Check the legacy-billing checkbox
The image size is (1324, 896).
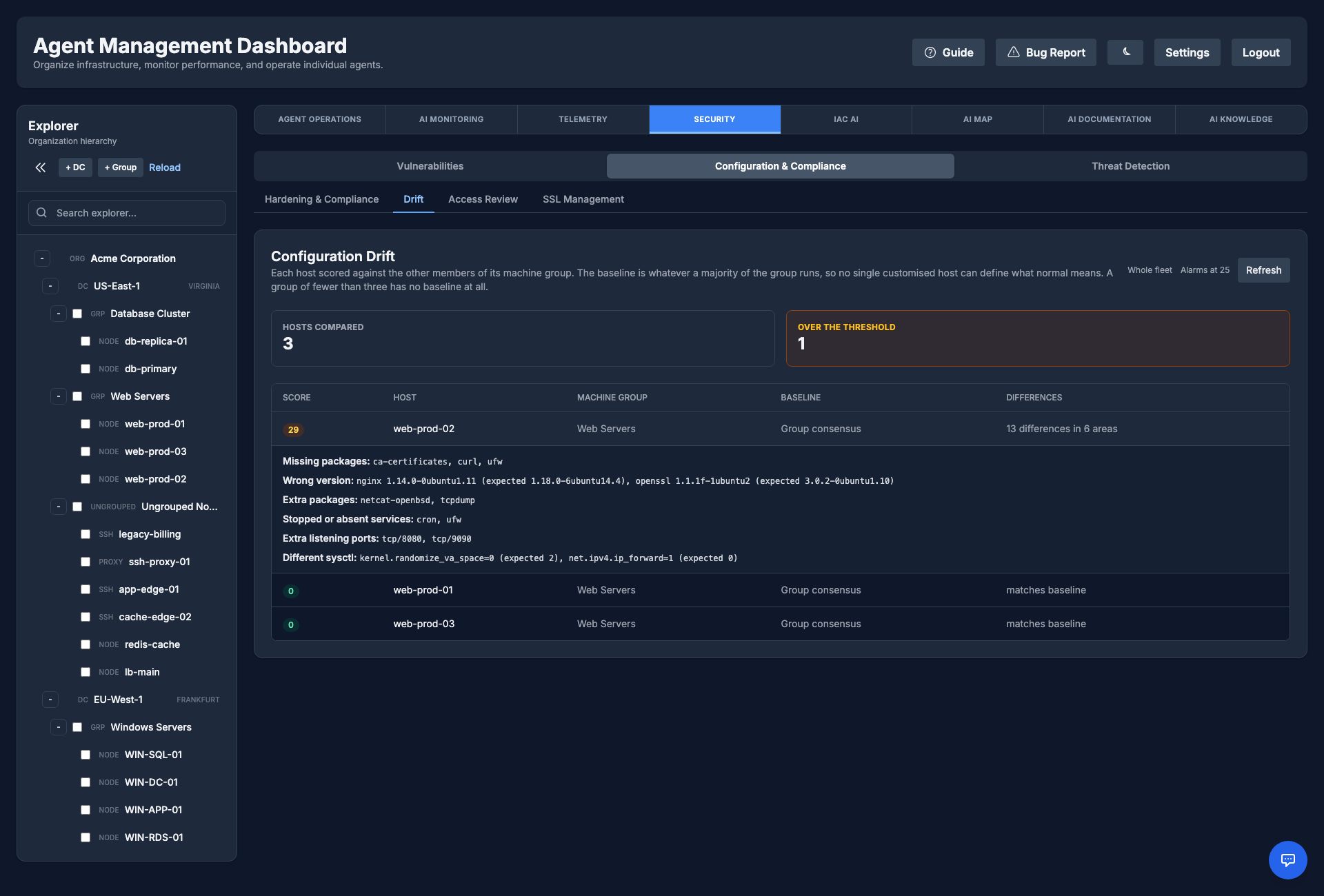click(x=86, y=534)
